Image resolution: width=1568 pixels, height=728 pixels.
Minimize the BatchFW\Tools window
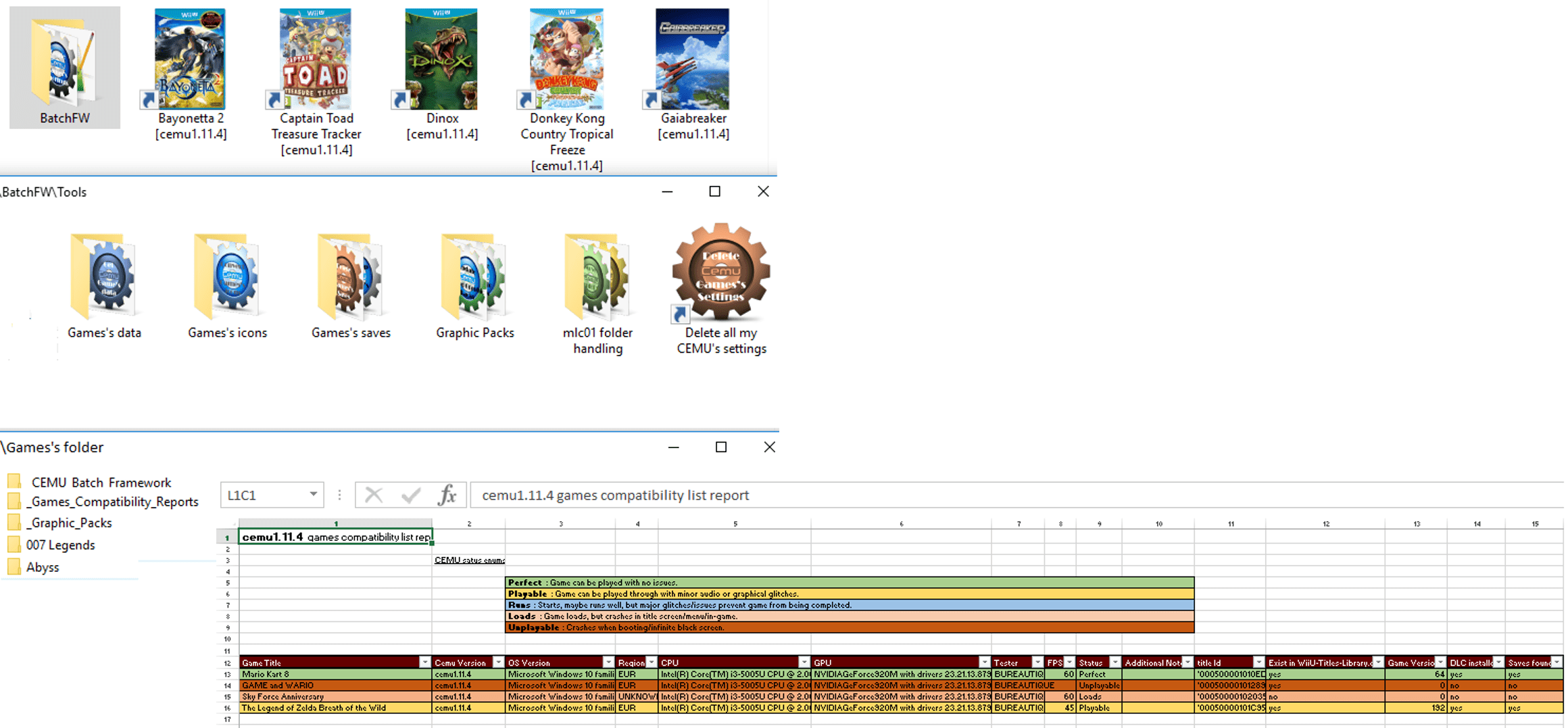pos(667,192)
